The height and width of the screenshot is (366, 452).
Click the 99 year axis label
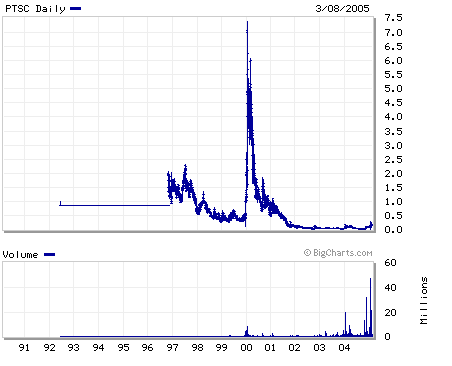coord(222,348)
